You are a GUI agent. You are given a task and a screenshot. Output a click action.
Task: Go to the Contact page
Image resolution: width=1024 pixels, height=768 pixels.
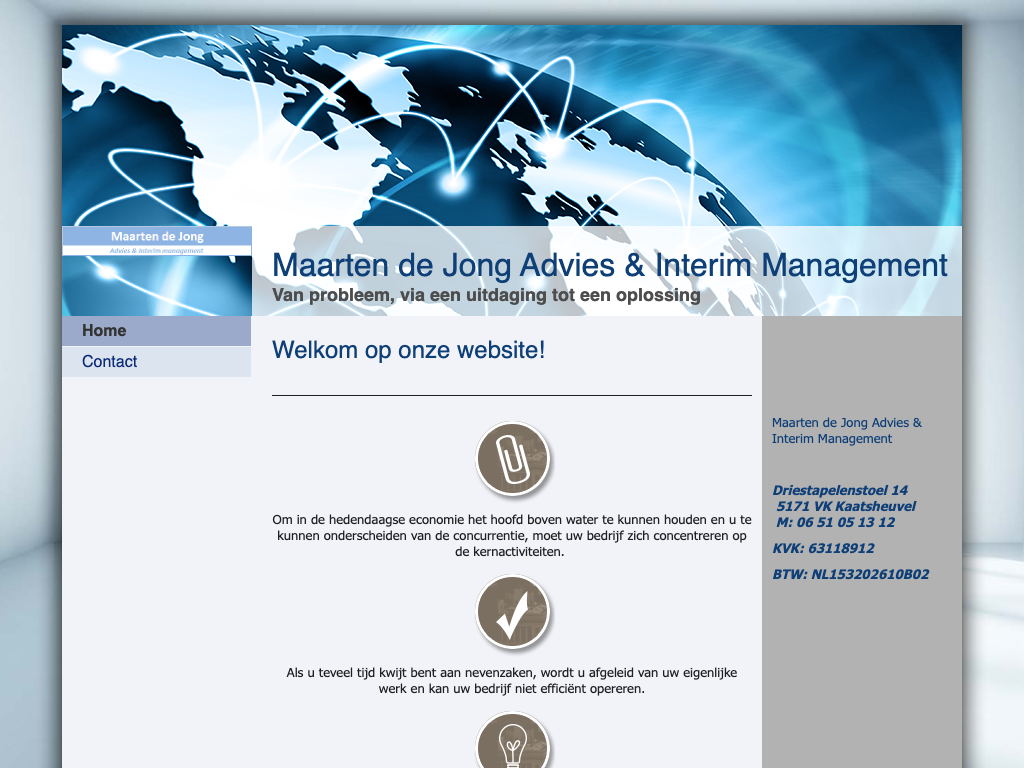click(110, 362)
